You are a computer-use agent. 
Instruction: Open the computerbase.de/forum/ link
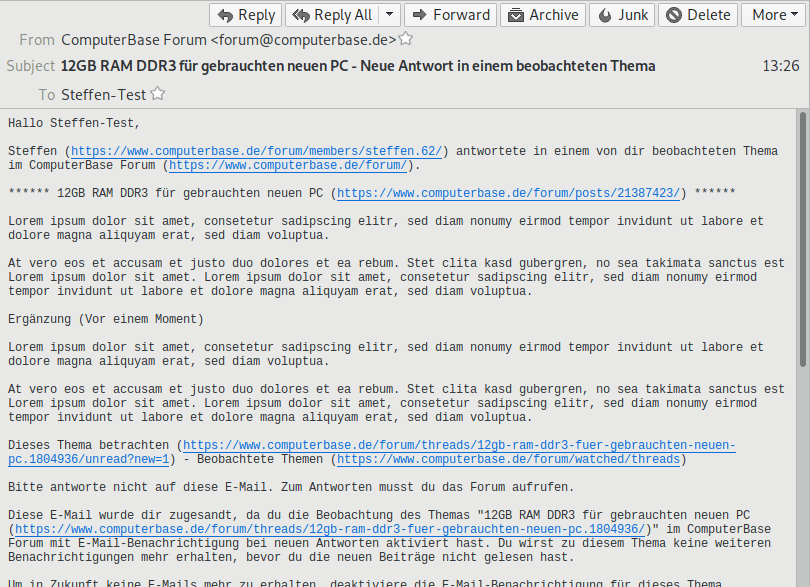(288, 165)
